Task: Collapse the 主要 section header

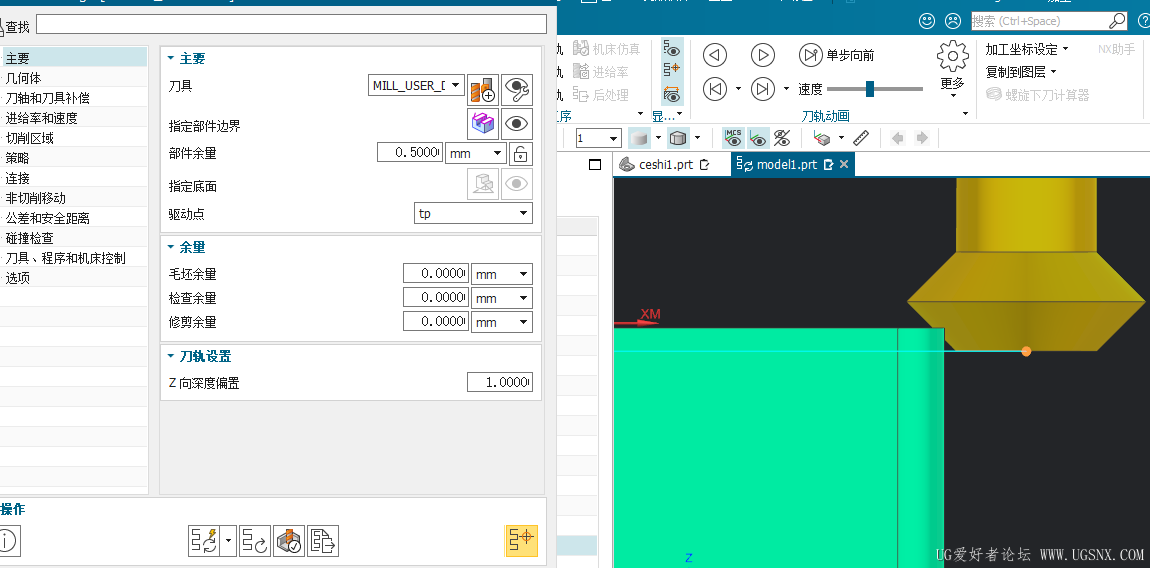Action: pyautogui.click(x=186, y=59)
